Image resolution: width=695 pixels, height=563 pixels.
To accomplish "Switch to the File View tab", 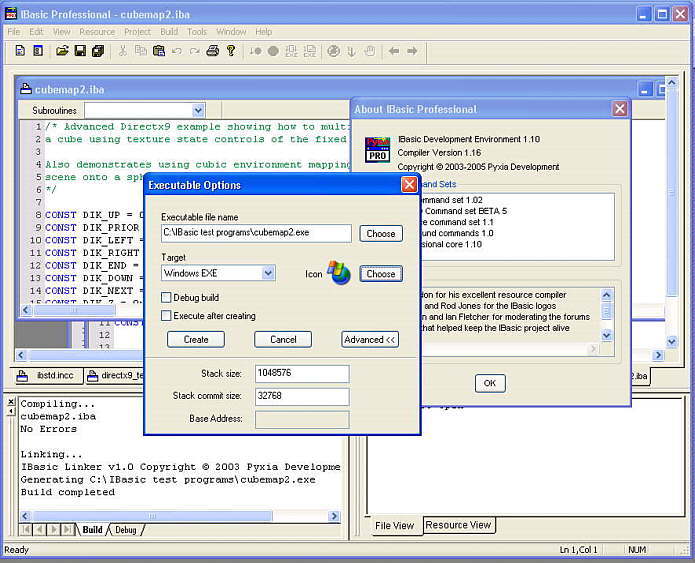I will (394, 526).
